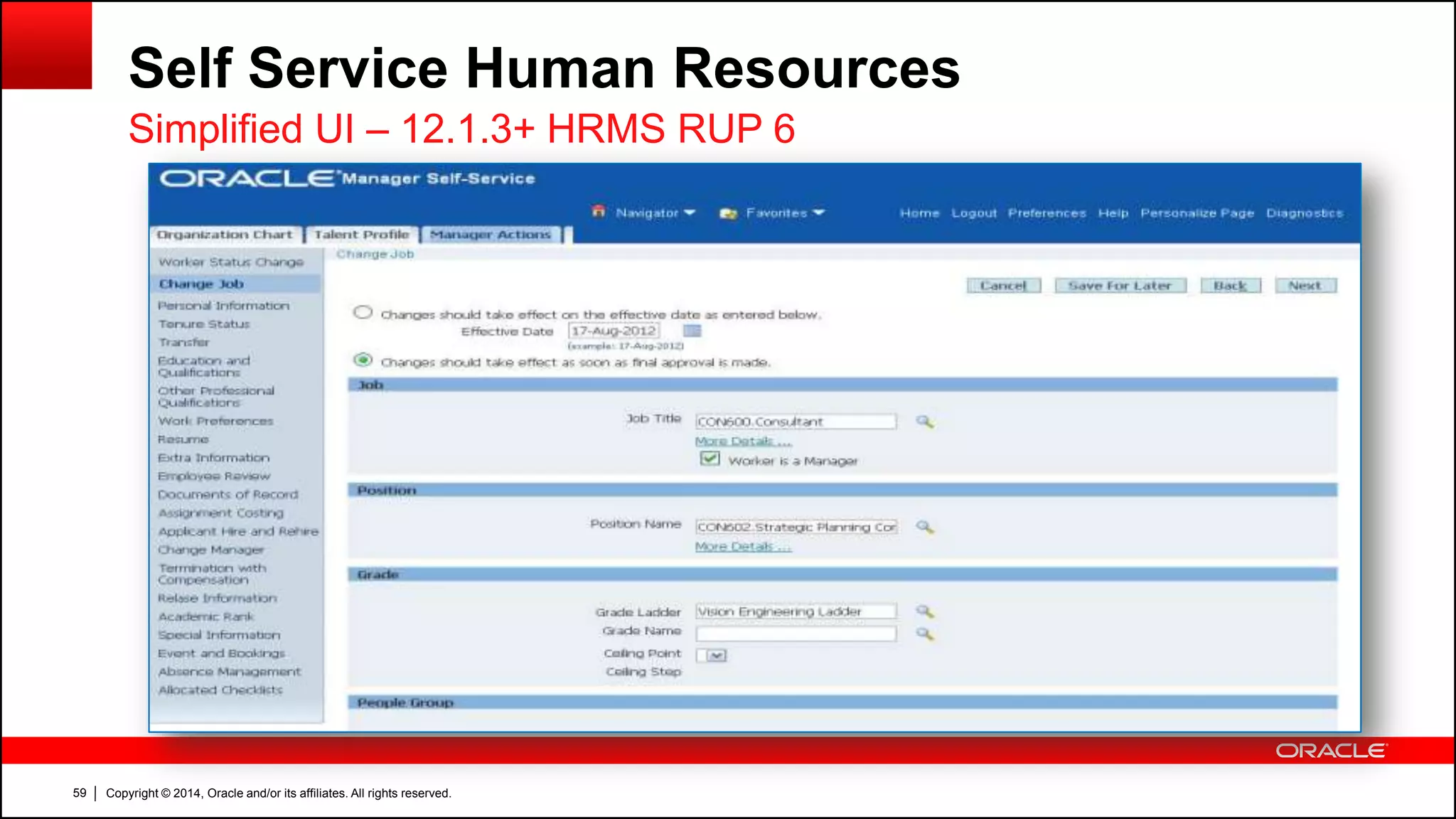Click Personalize Page link
This screenshot has width=1456, height=819.
point(1197,213)
